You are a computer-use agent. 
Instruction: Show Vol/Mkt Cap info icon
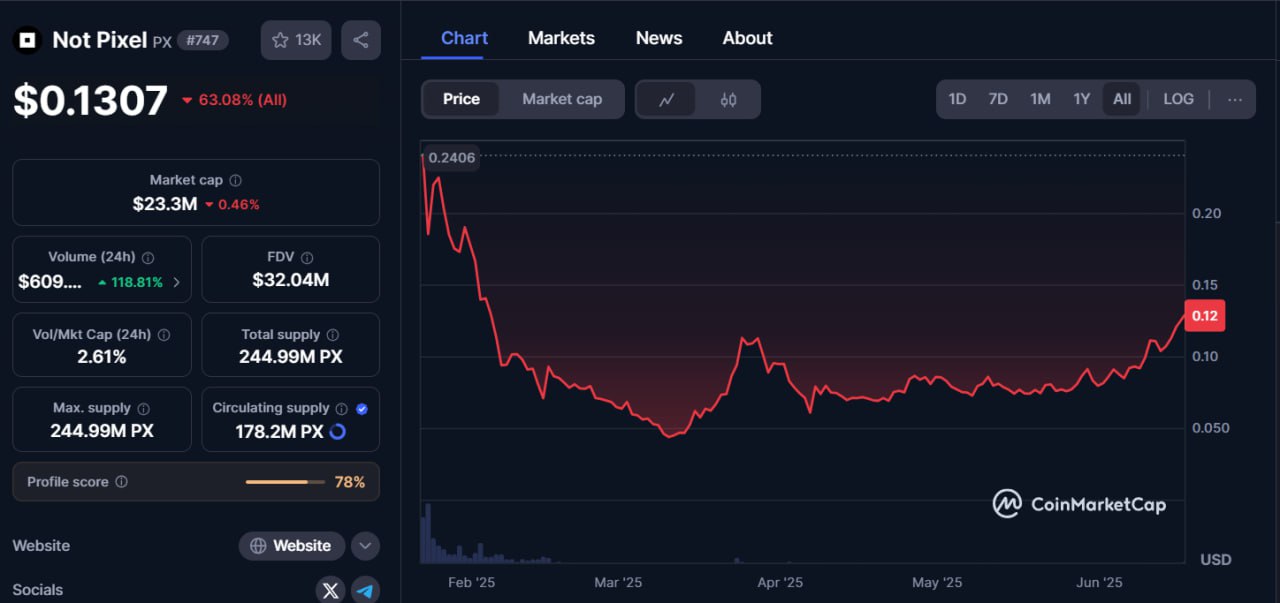click(164, 335)
